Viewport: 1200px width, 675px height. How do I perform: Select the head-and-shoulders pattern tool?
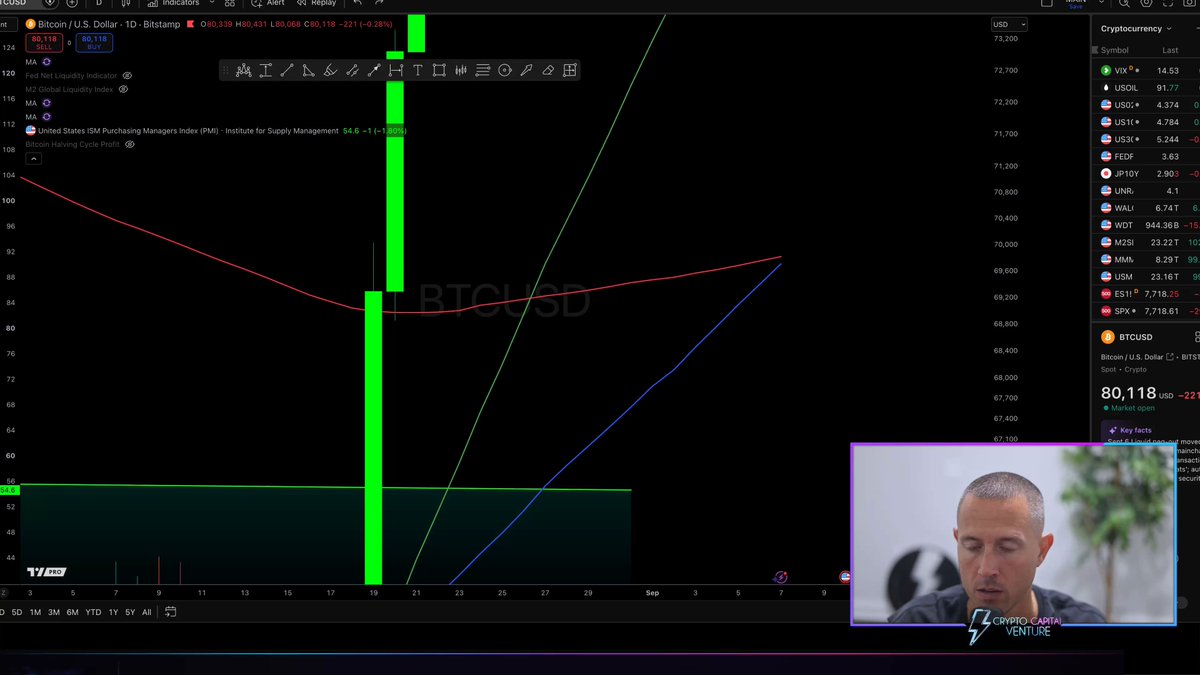click(x=243, y=70)
